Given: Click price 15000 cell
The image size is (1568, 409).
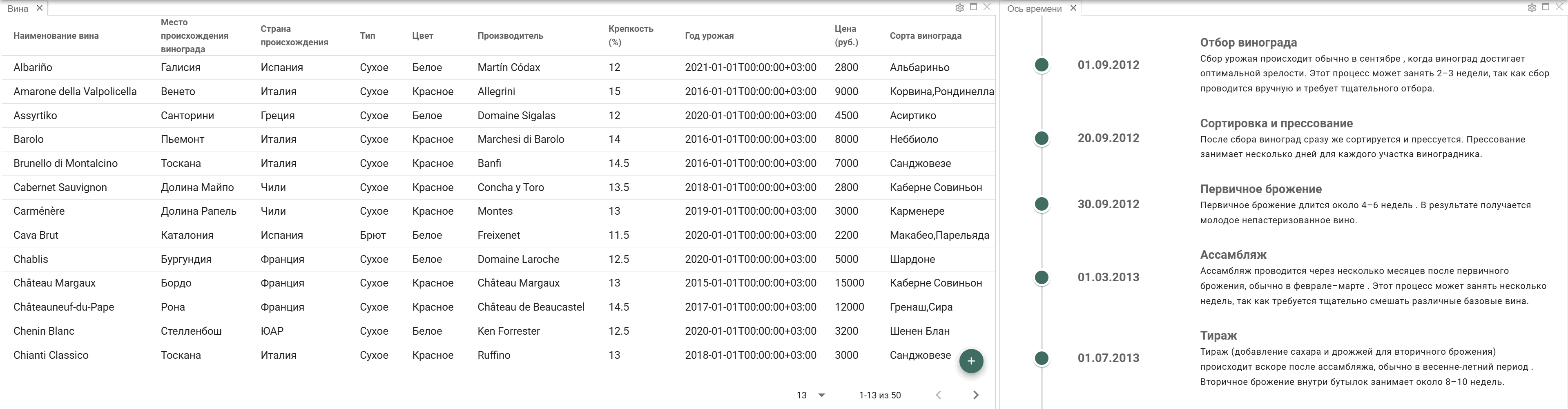Looking at the screenshot, I should (849, 283).
